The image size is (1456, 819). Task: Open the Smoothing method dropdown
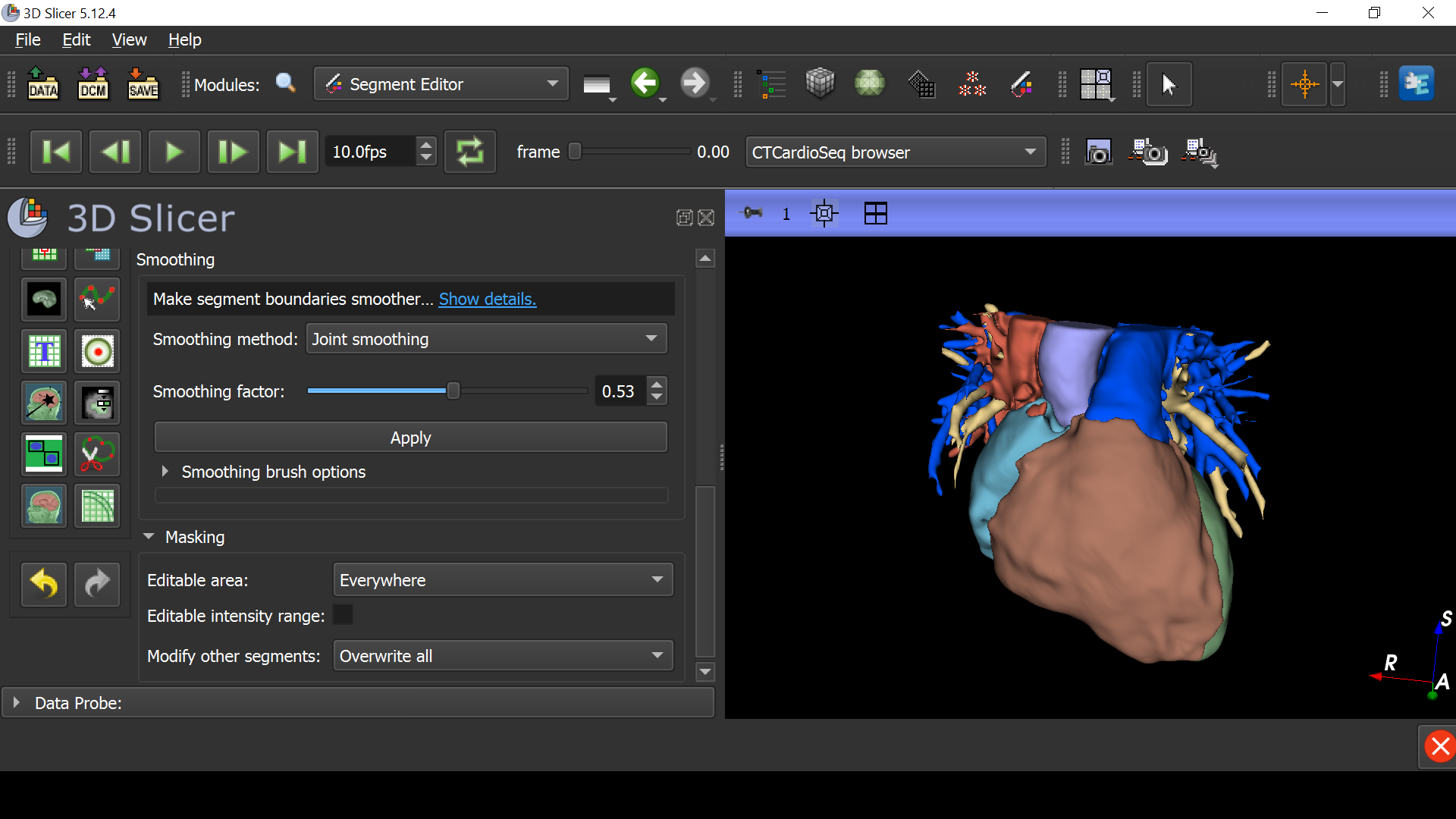coord(486,339)
